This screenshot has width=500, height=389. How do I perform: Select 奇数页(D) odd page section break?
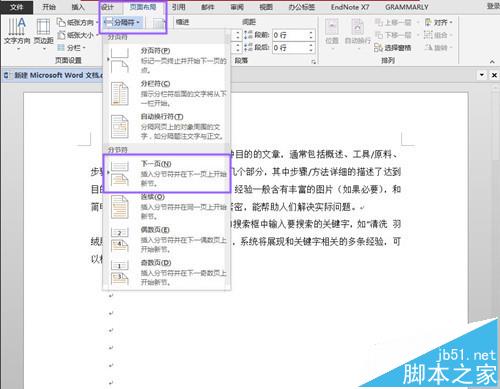tap(167, 272)
